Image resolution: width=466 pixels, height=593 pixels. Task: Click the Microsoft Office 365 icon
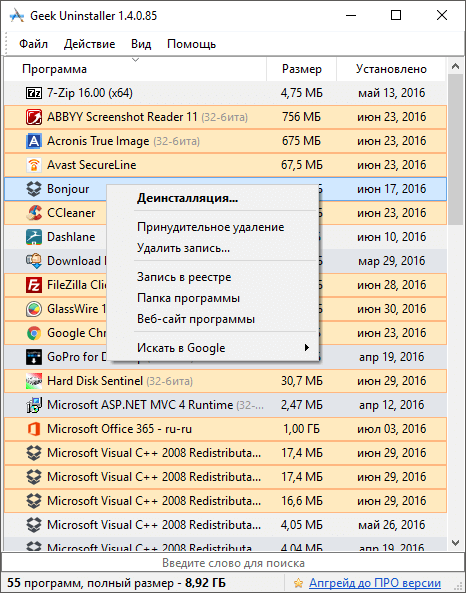tap(34, 429)
